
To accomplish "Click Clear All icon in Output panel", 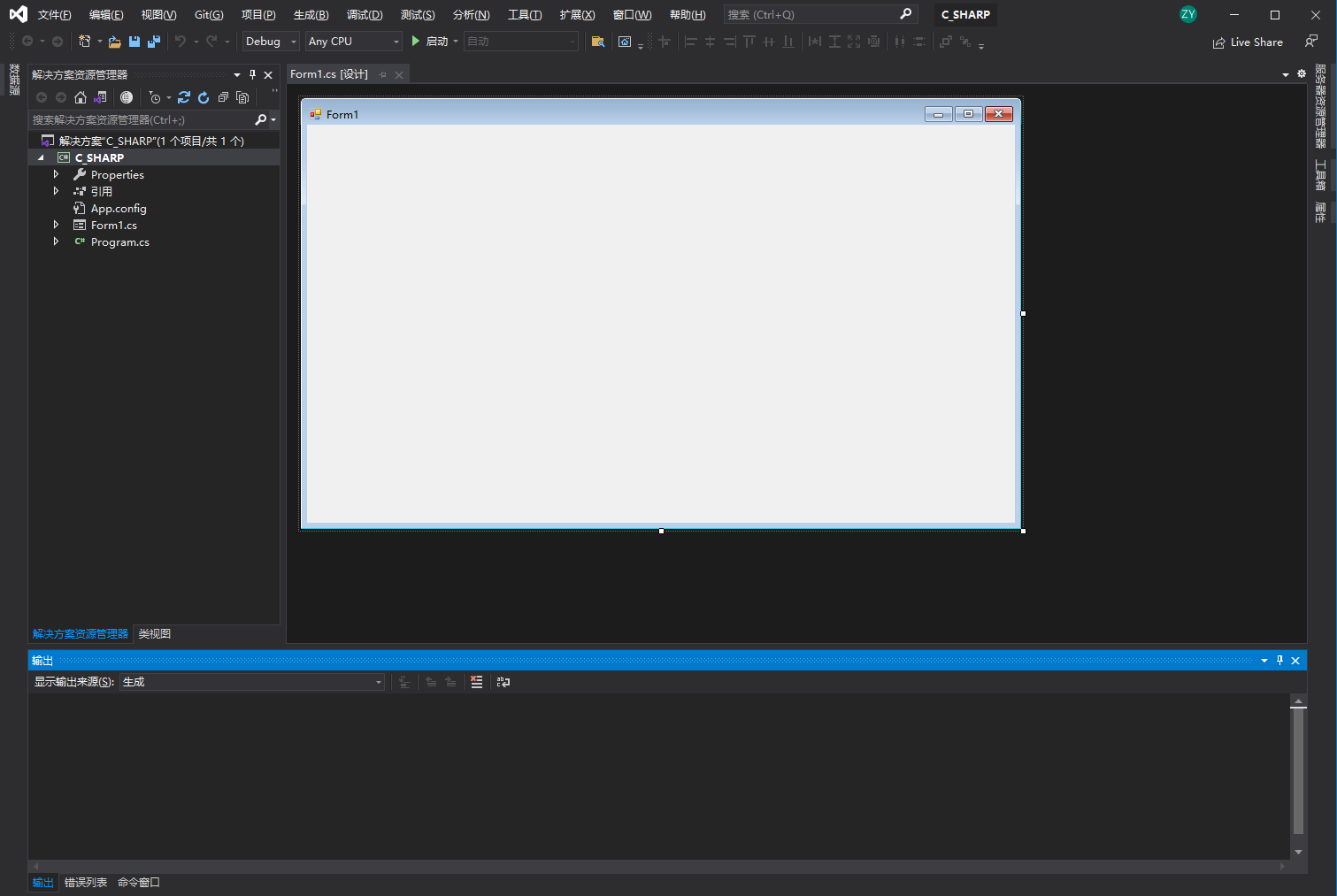I will [476, 682].
